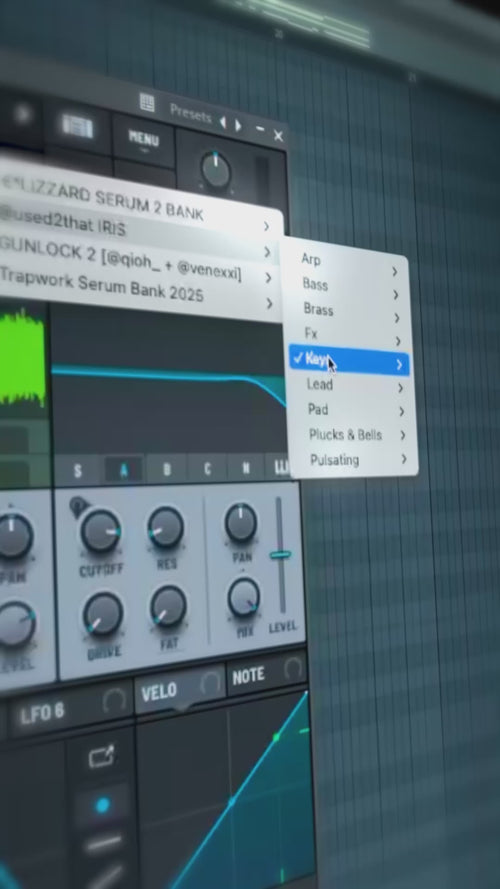
Task: Adjust the filter LEVEL slider
Action: tap(280, 554)
